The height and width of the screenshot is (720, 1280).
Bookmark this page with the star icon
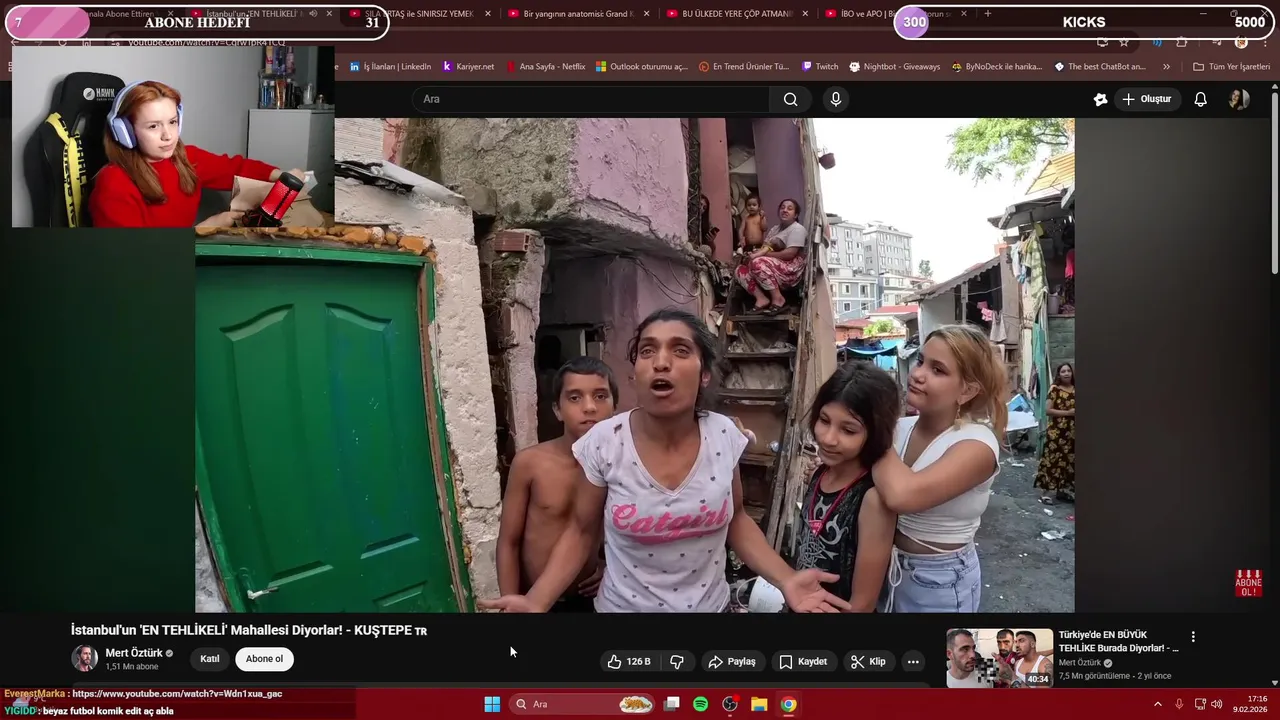pos(1124,42)
